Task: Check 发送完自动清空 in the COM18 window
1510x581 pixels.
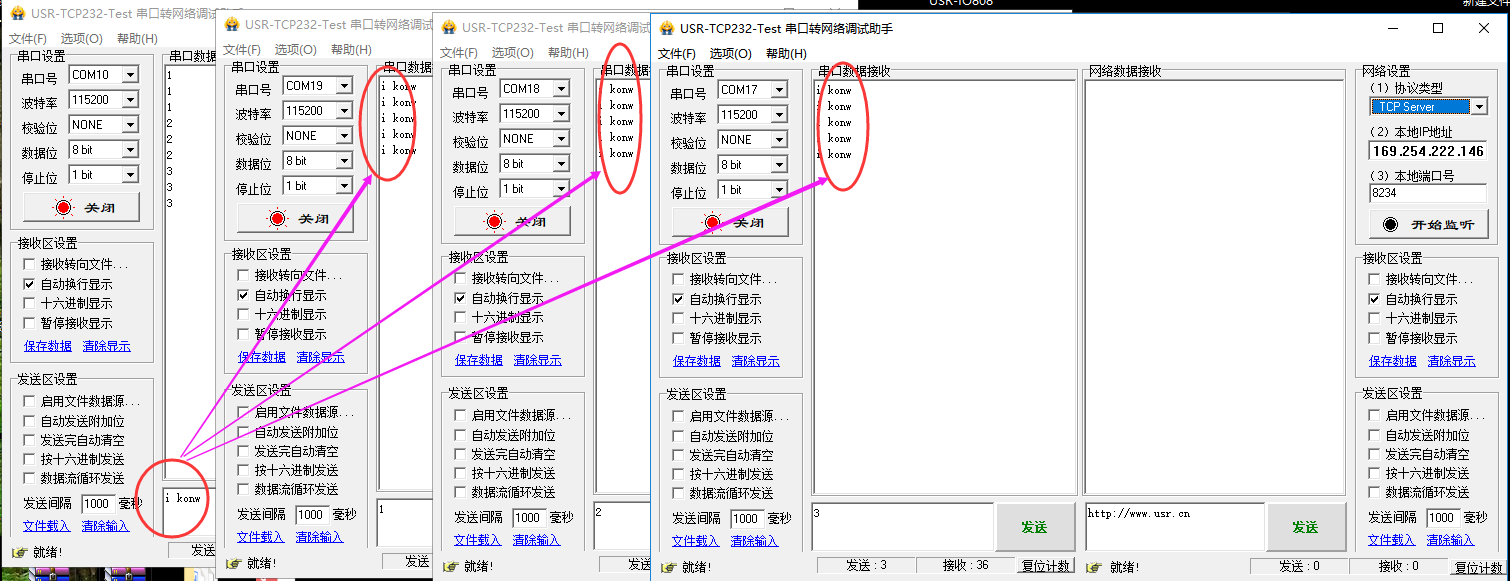Action: coord(460,454)
